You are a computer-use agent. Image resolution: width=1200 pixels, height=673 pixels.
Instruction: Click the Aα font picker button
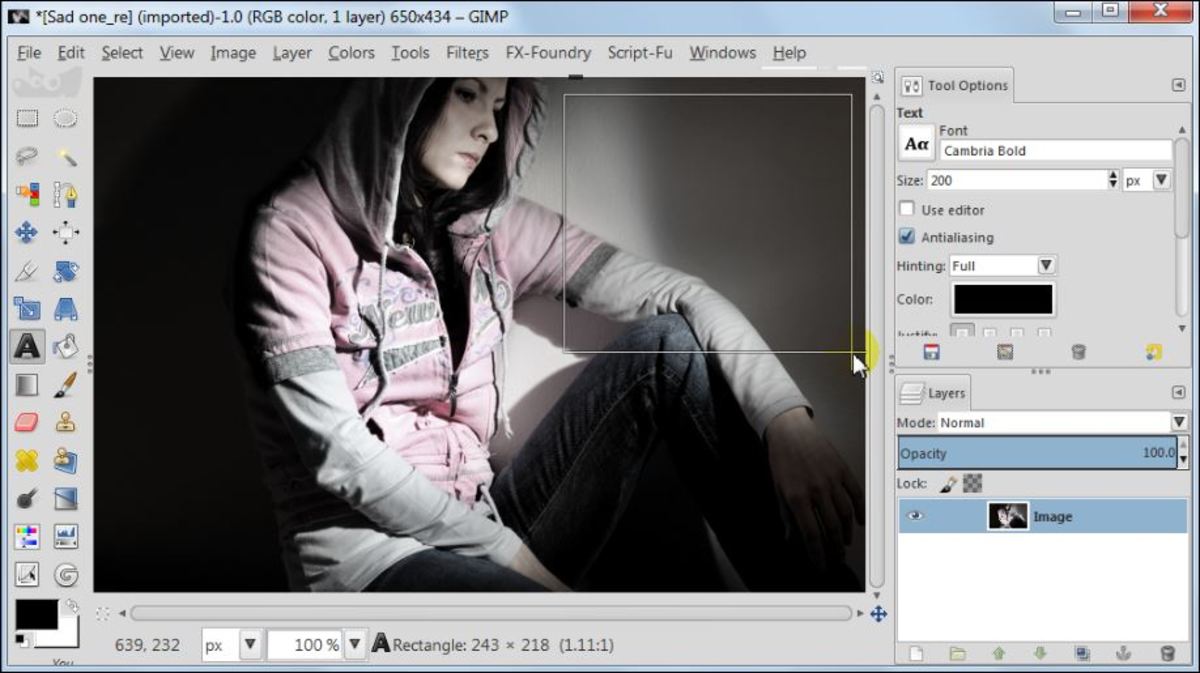click(916, 144)
